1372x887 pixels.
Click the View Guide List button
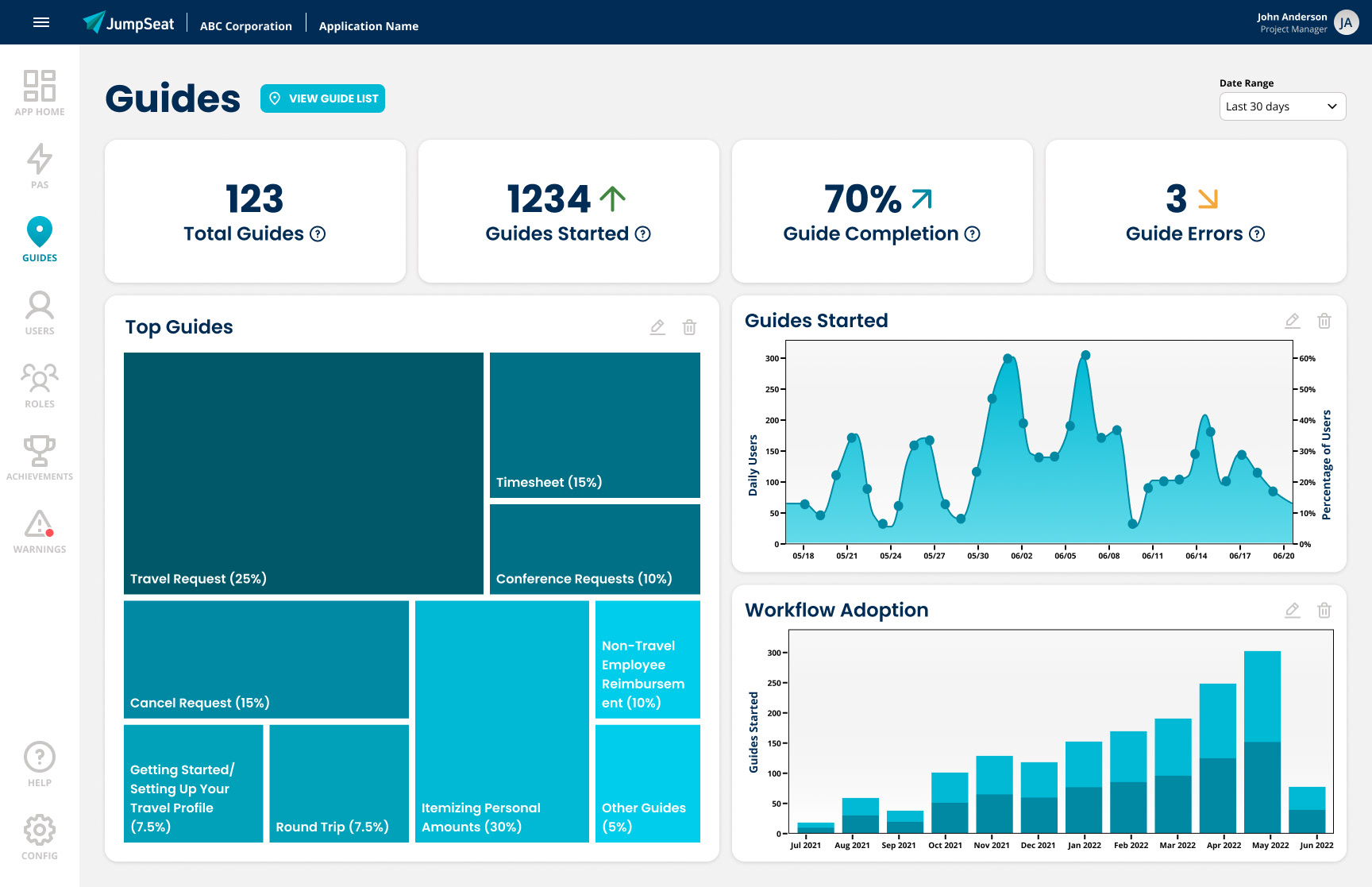[322, 98]
